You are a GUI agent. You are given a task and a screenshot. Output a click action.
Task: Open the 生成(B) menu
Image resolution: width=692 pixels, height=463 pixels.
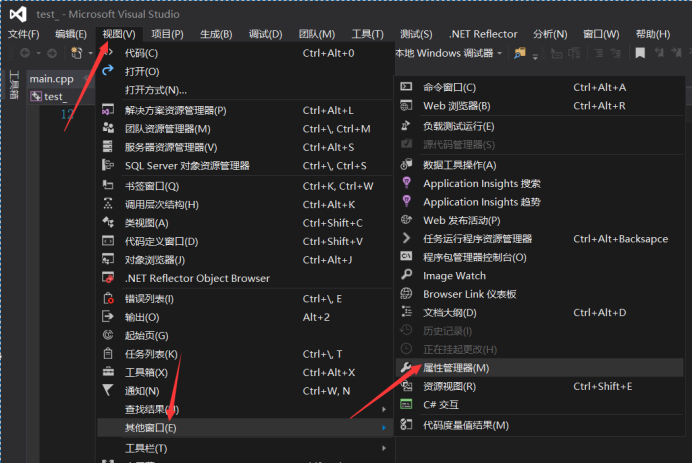(216, 34)
